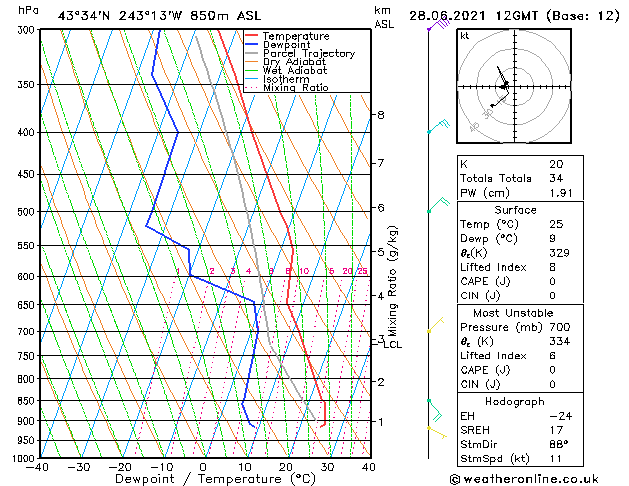Click the SREH value 17
The image size is (629, 486).
click(x=556, y=430)
